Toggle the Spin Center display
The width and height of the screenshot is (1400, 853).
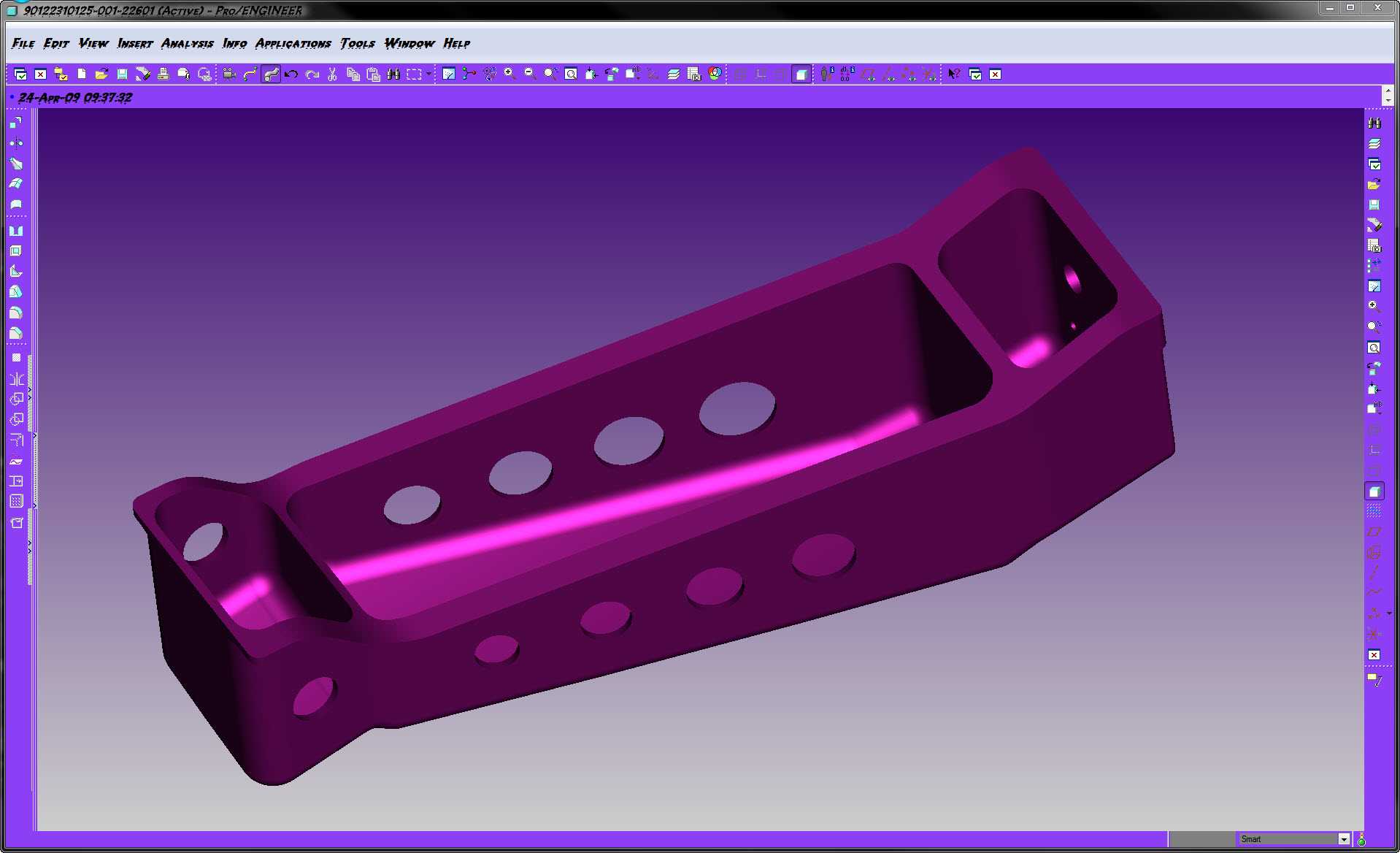(469, 74)
